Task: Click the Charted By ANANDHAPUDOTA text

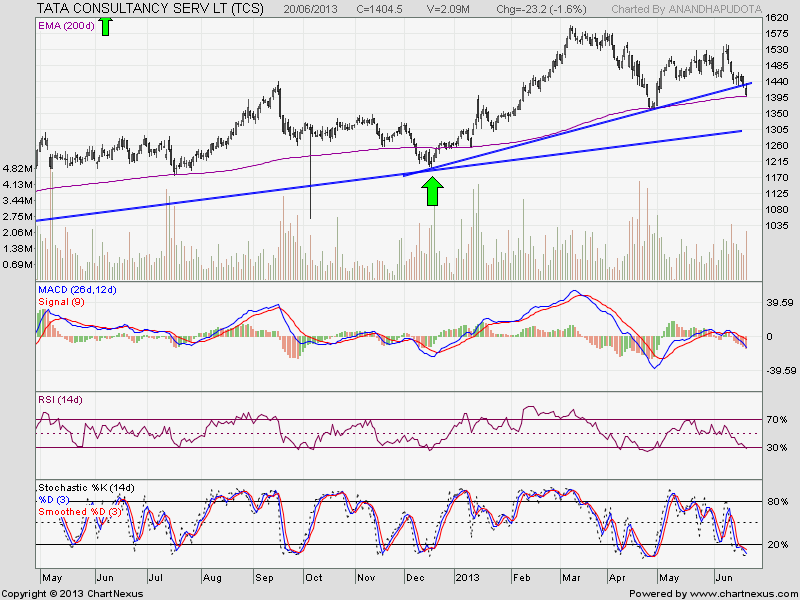Action: 687,9
